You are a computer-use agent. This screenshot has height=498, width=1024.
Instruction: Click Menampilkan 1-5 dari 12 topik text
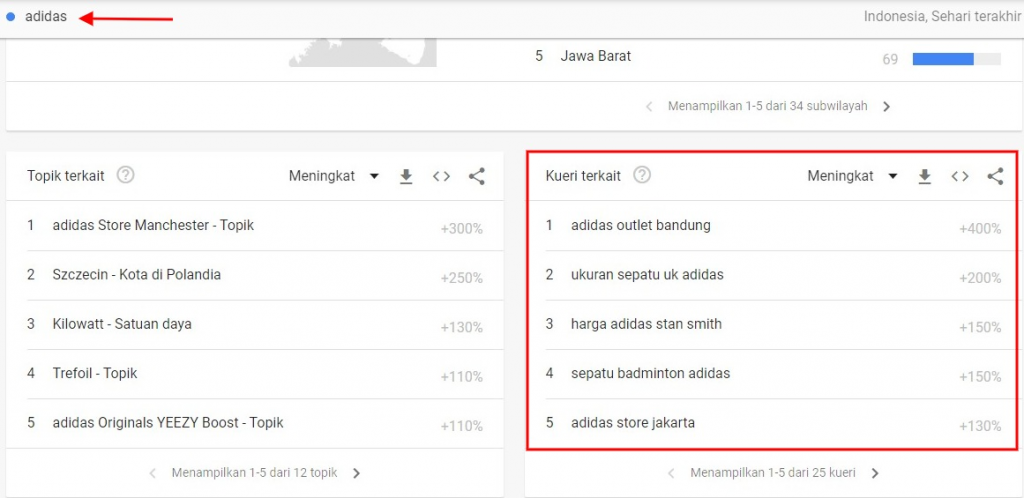tap(255, 473)
